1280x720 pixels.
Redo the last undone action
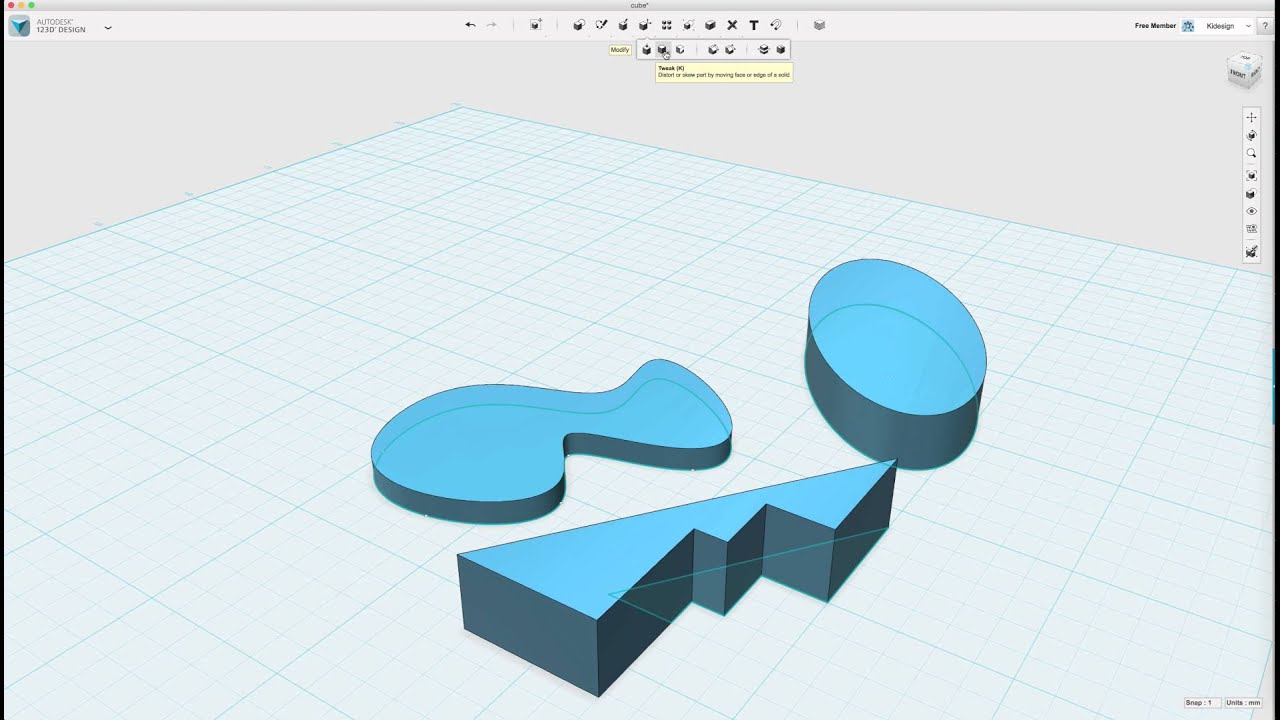pos(491,25)
